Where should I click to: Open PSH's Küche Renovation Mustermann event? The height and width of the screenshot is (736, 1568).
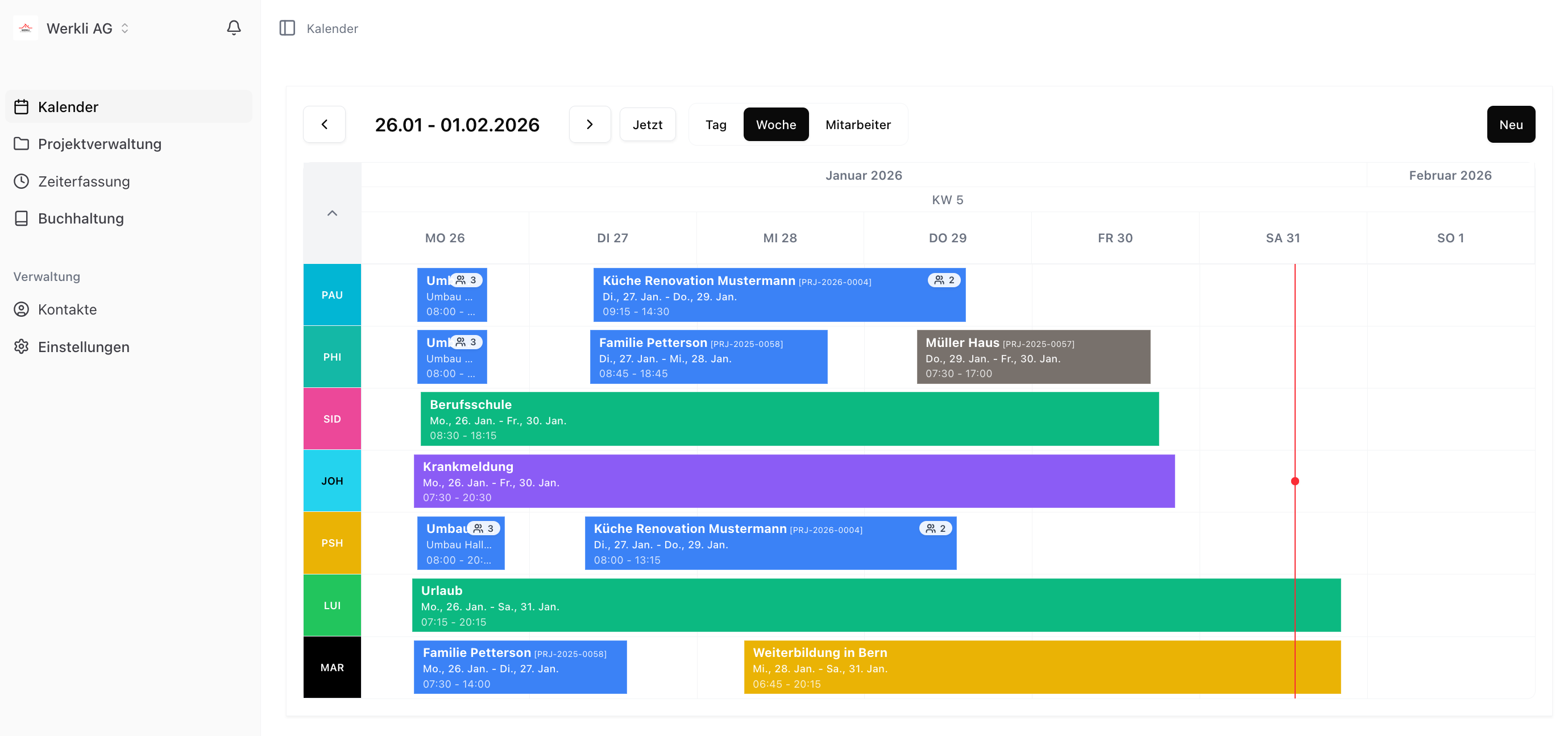[x=770, y=543]
